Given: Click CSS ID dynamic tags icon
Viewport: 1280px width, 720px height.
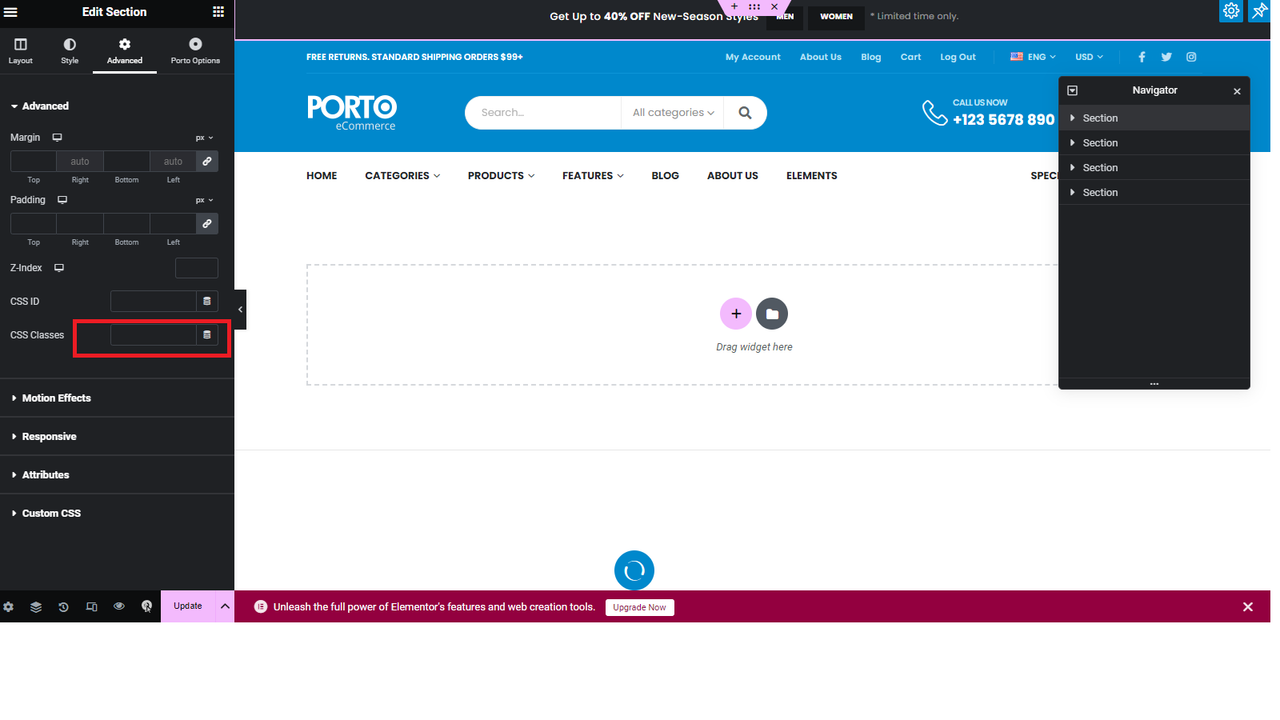Looking at the screenshot, I should 207,301.
